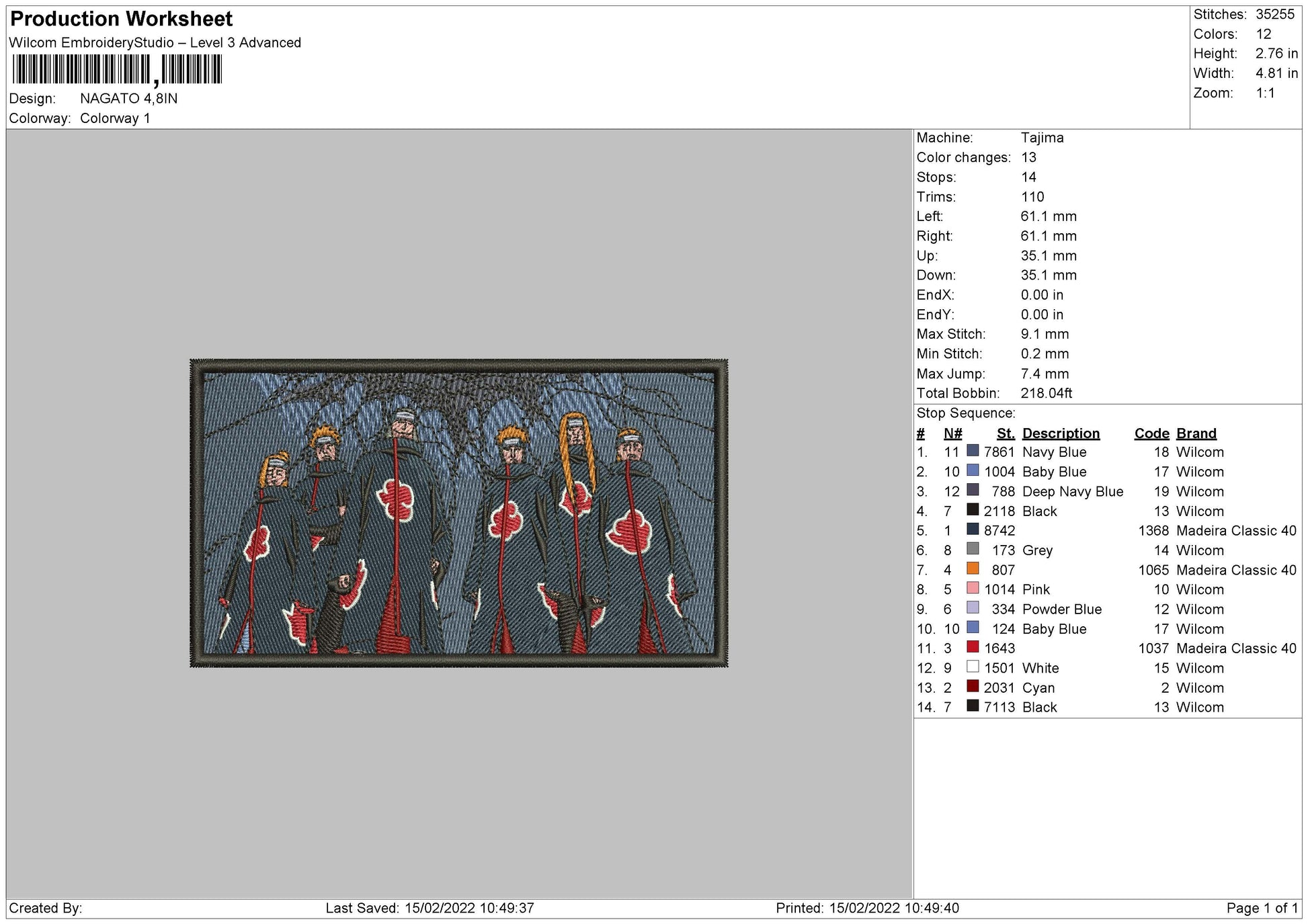
Task: Click the St. column header
Action: pyautogui.click(x=1006, y=433)
